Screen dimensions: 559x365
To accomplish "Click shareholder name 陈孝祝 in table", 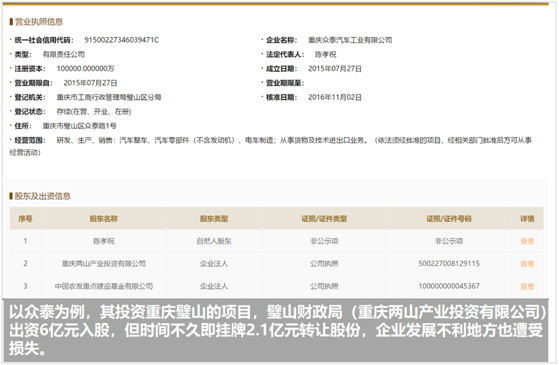I will click(104, 241).
